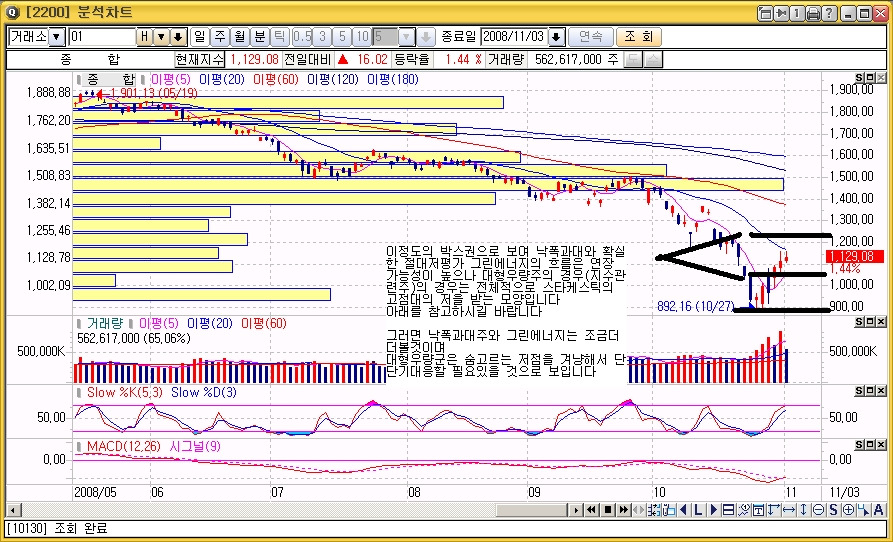Image resolution: width=893 pixels, height=542 pixels.
Task: Click the S icon in bottom toolbar
Action: (x=833, y=510)
